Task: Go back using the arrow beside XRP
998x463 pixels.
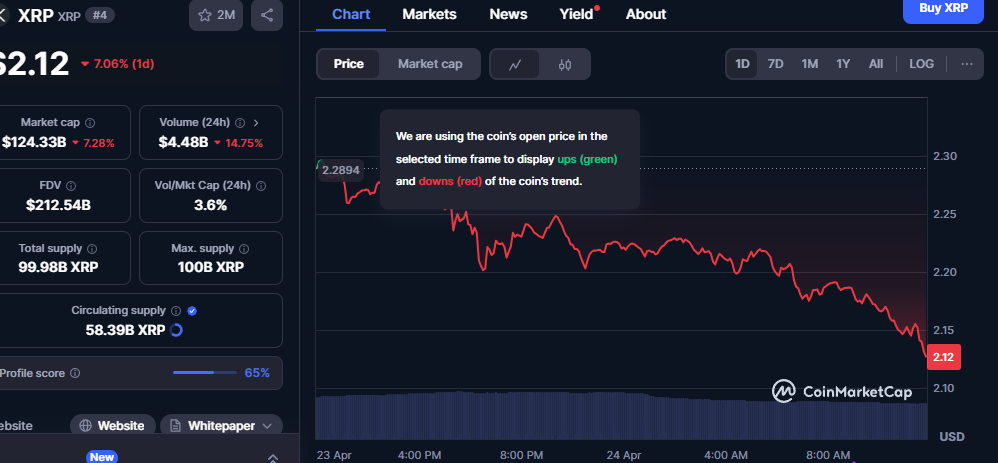Action: 3,16
